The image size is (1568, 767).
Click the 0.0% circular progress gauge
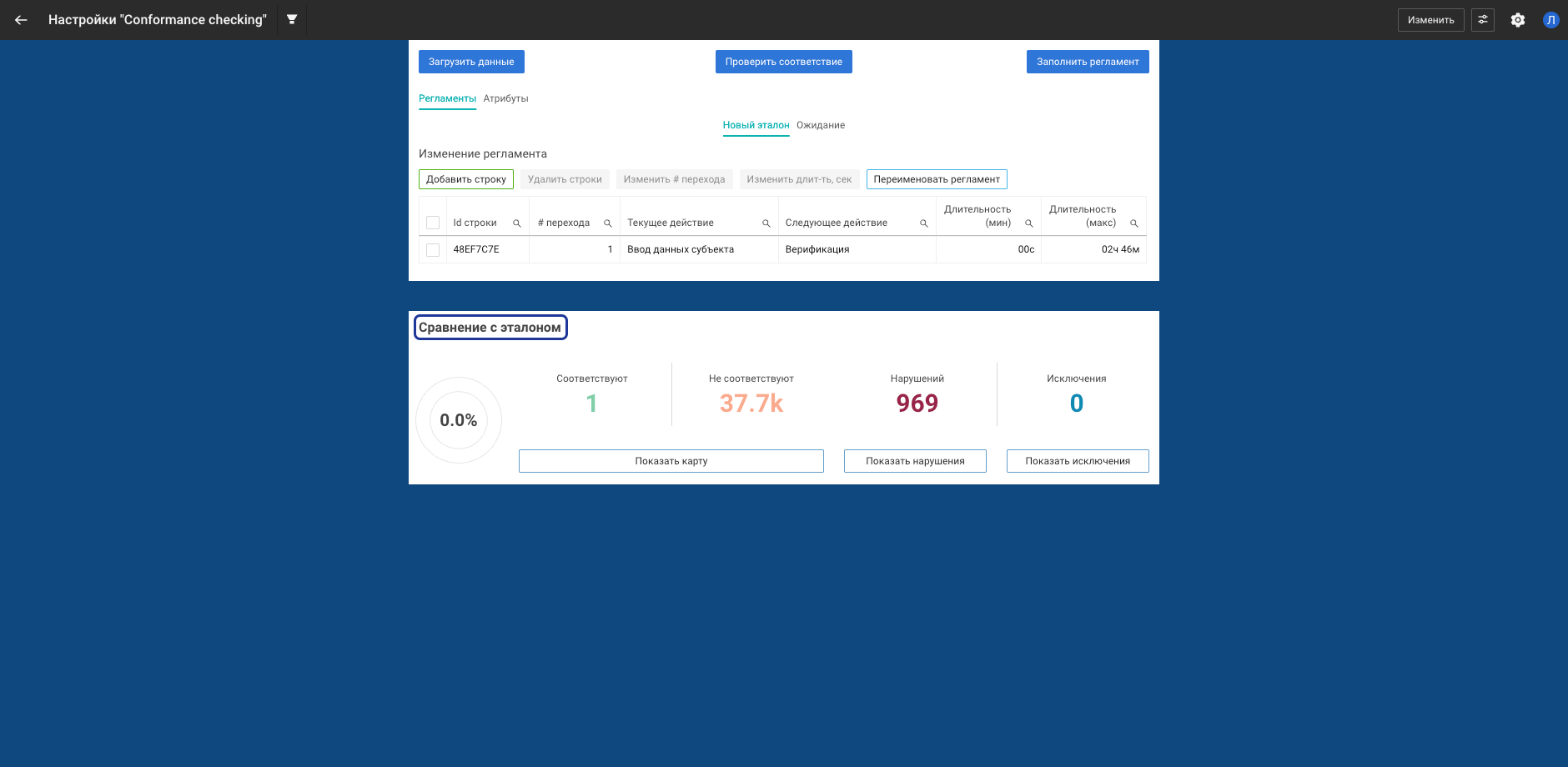[459, 420]
